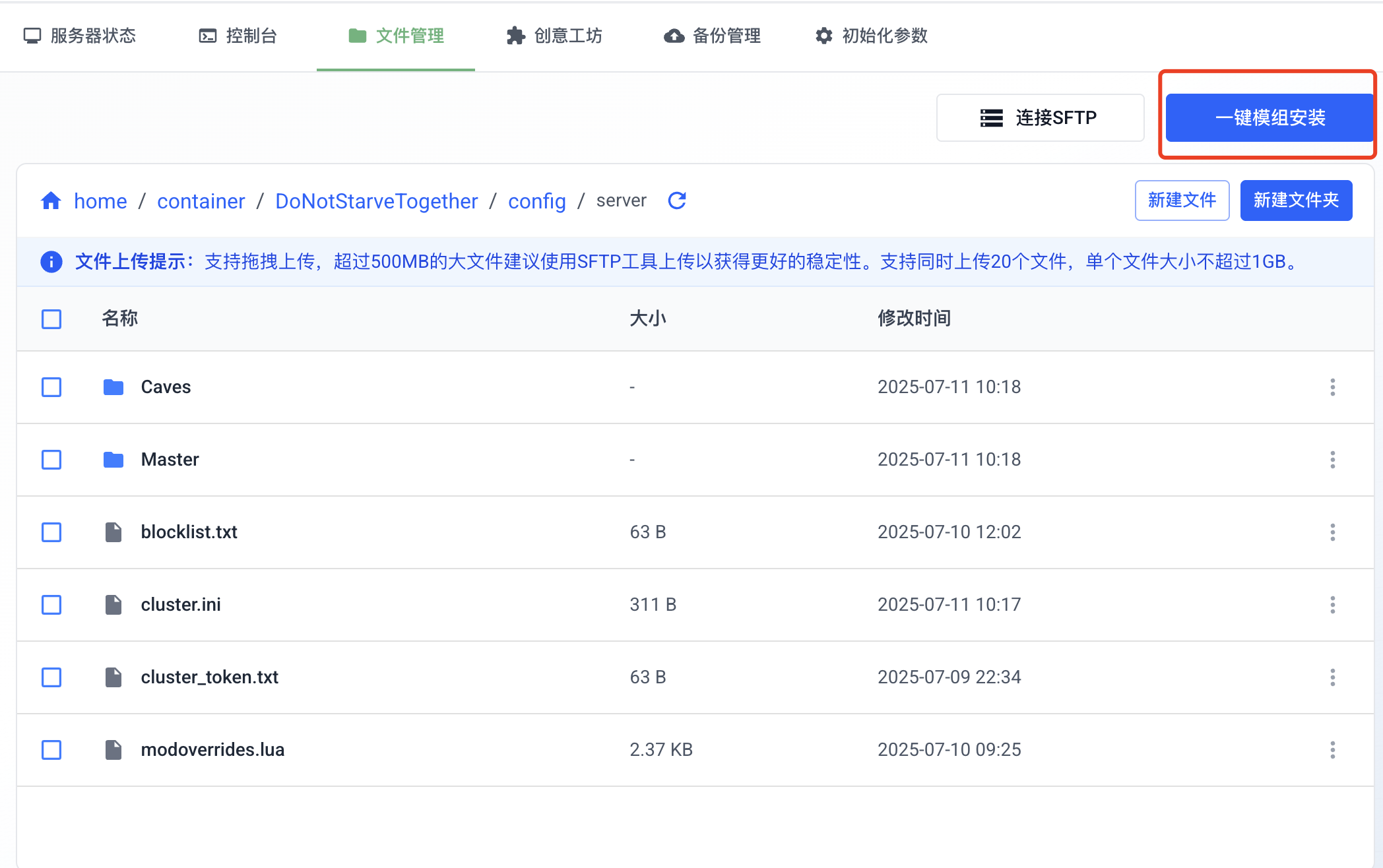Tick the select-all checkbox in header
The width and height of the screenshot is (1383, 868).
click(51, 319)
